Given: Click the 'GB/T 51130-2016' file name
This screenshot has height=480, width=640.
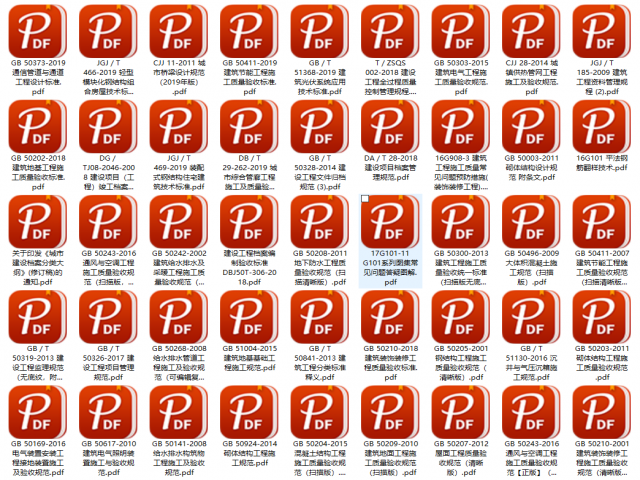Looking at the screenshot, I should pyautogui.click(x=531, y=363).
